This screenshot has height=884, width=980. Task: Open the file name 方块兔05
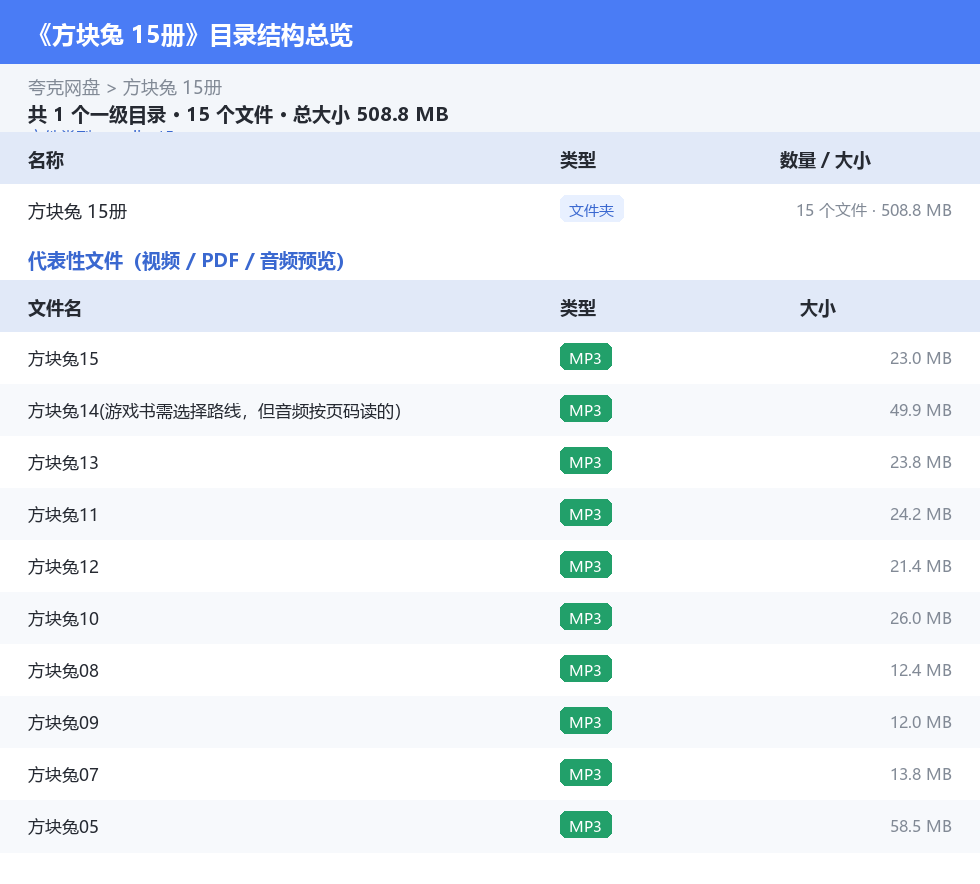63,826
